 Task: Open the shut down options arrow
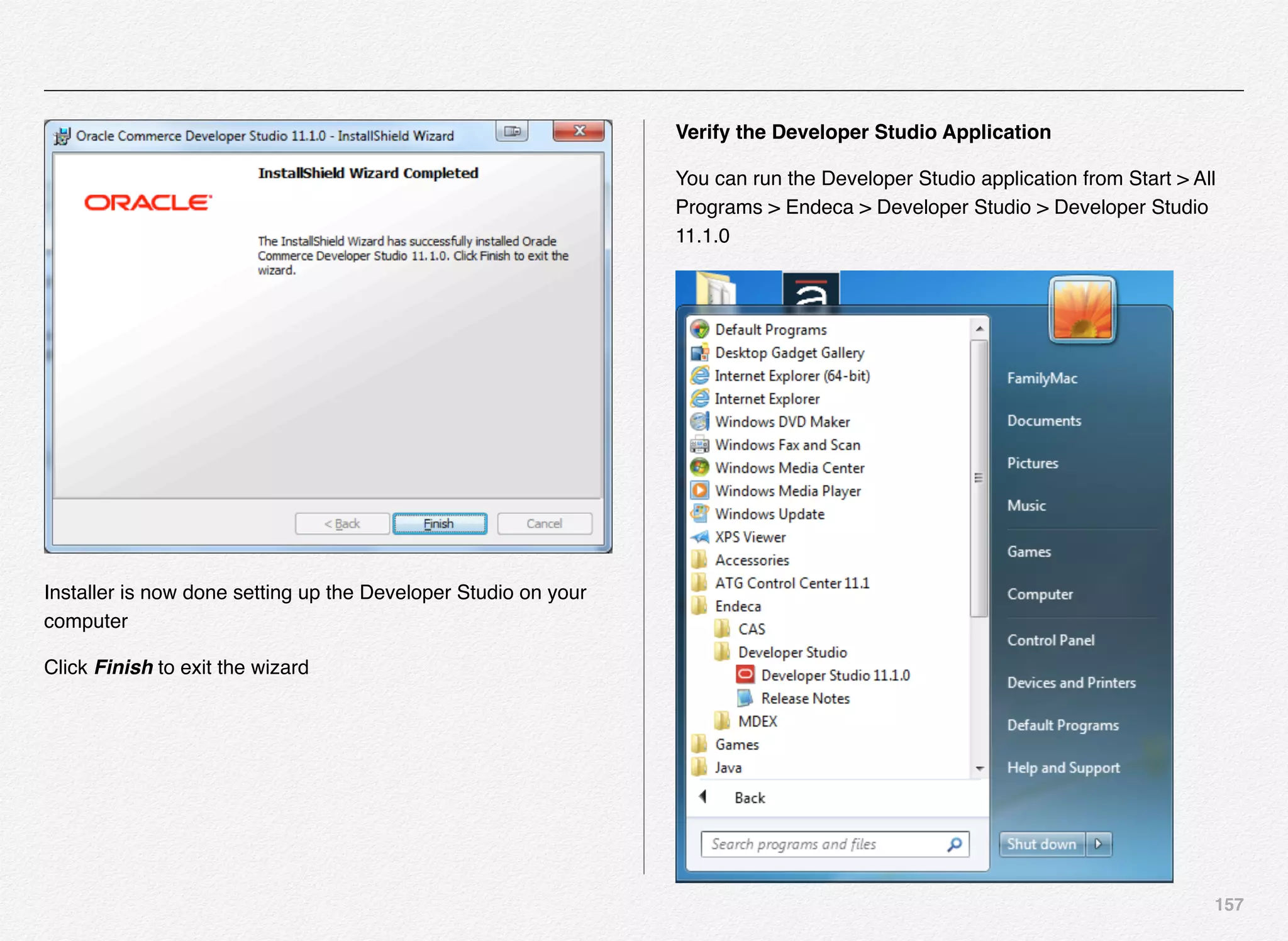(x=1099, y=844)
